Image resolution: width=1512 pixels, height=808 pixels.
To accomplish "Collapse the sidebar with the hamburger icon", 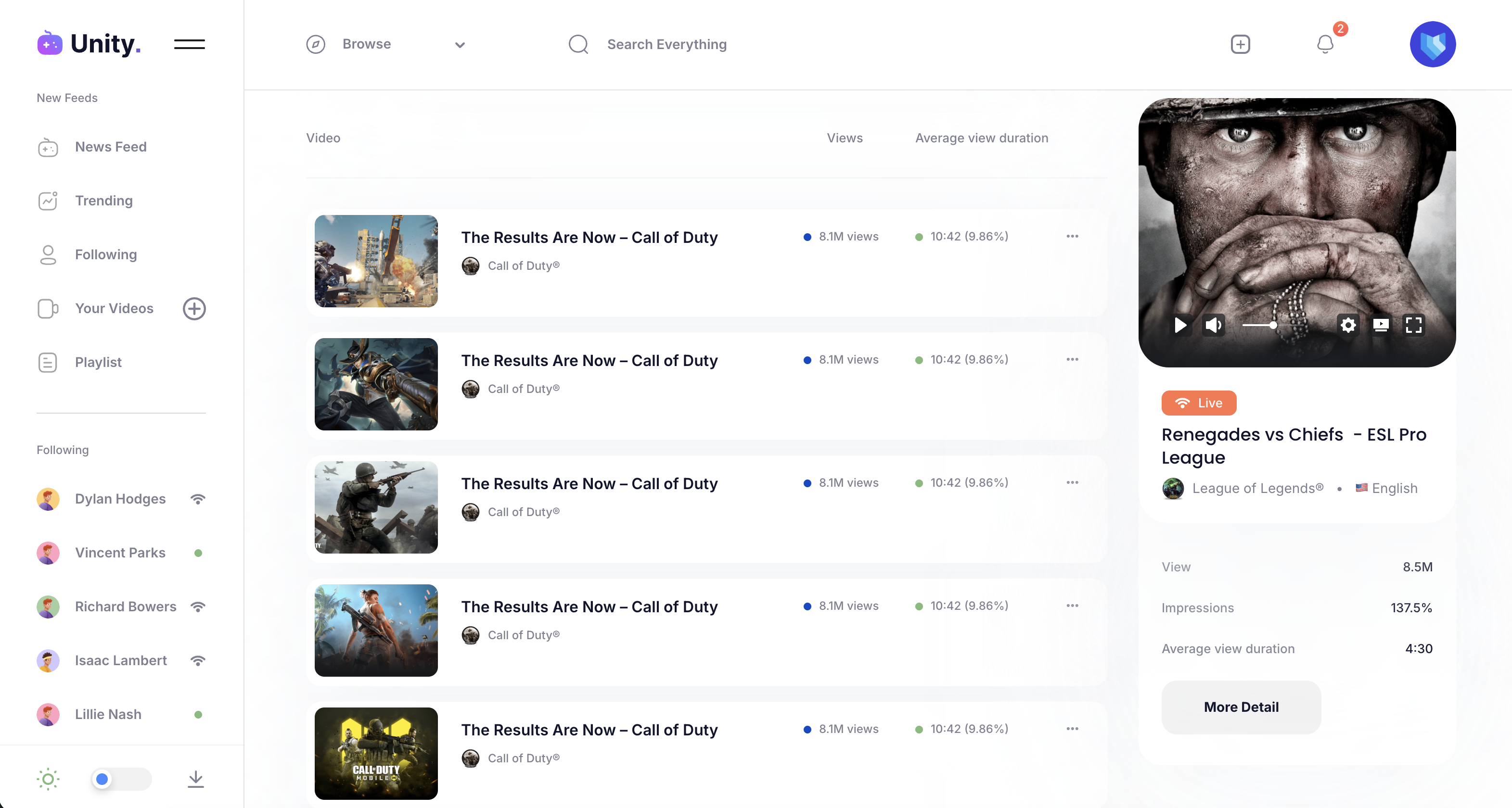I will 189,44.
